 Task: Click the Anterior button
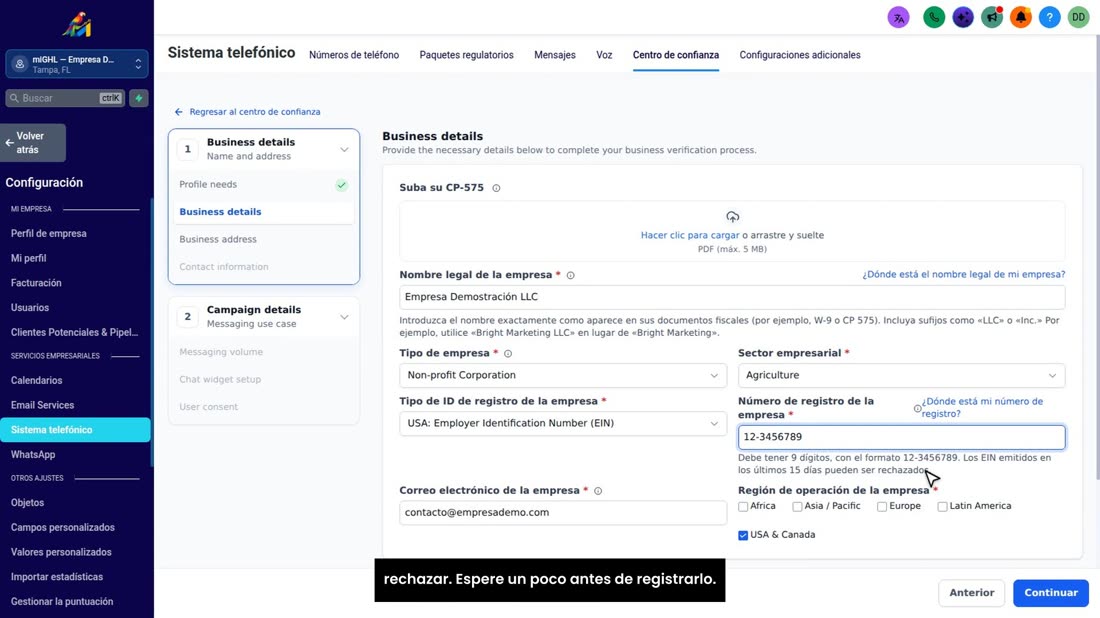point(972,593)
